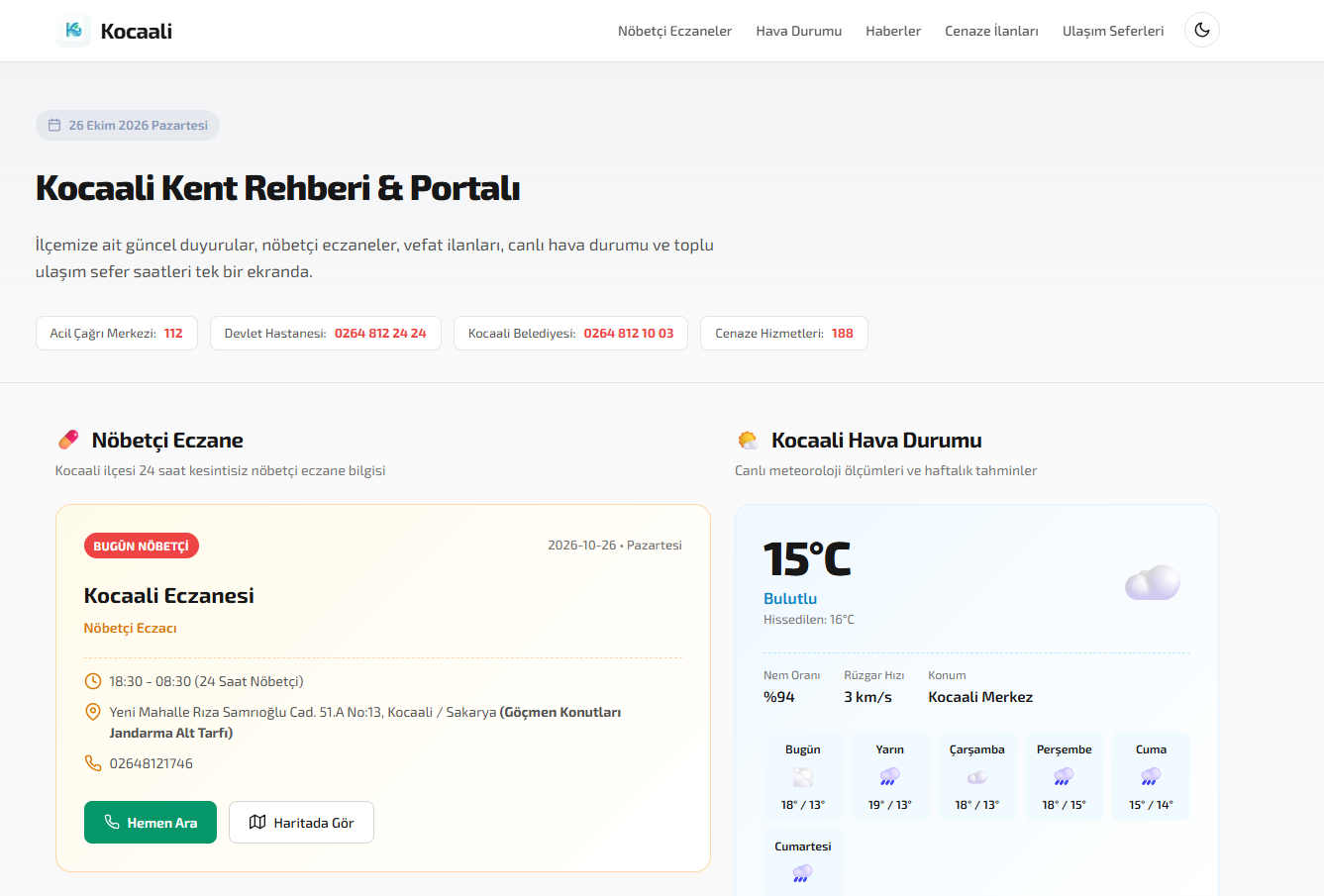Click the phone icon next to 02648121746
The width and height of the screenshot is (1324, 896).
[x=93, y=763]
